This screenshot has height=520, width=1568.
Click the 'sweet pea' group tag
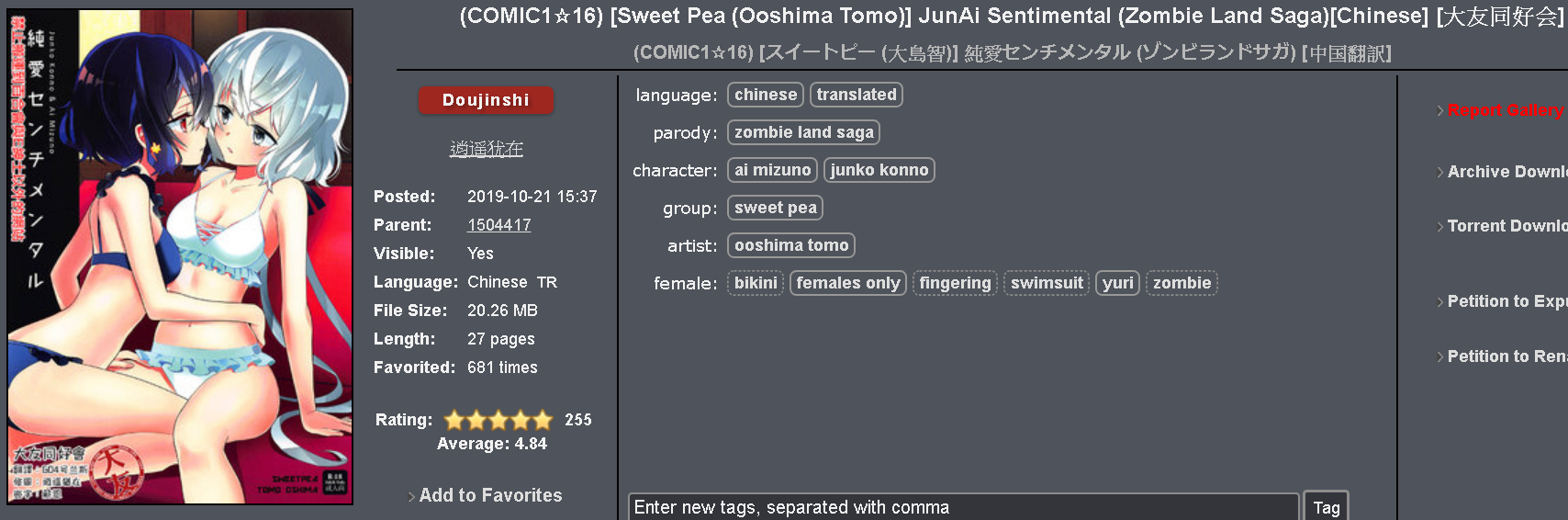pyautogui.click(x=775, y=208)
